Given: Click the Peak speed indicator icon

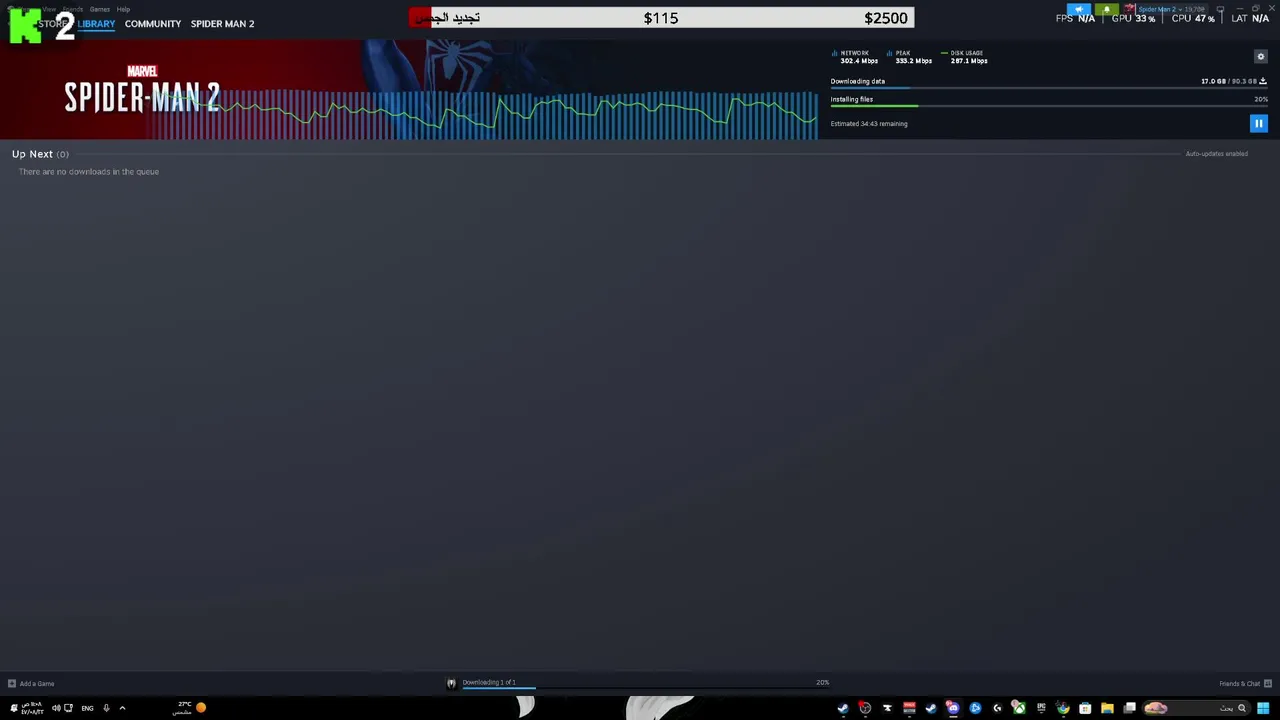Looking at the screenshot, I should 889,53.
